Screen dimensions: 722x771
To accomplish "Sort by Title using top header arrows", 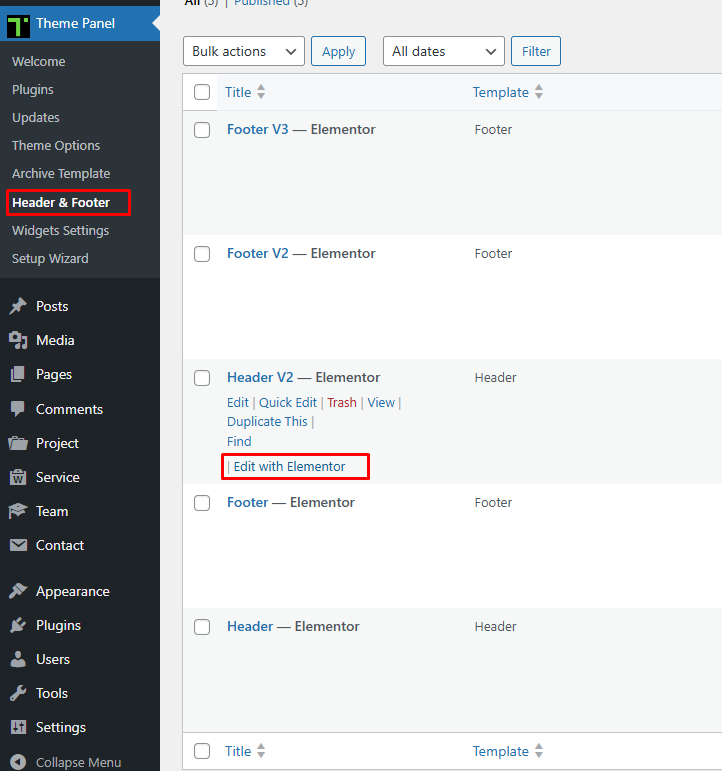I will [x=261, y=92].
